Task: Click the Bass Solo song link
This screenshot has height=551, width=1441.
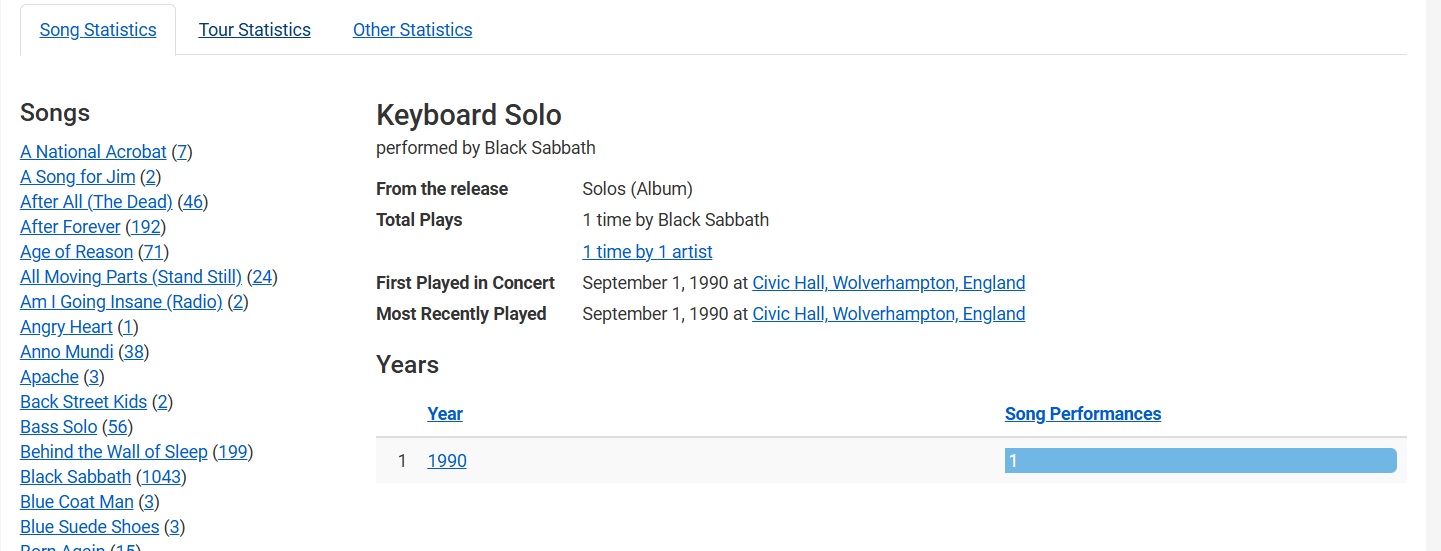Action: (58, 427)
